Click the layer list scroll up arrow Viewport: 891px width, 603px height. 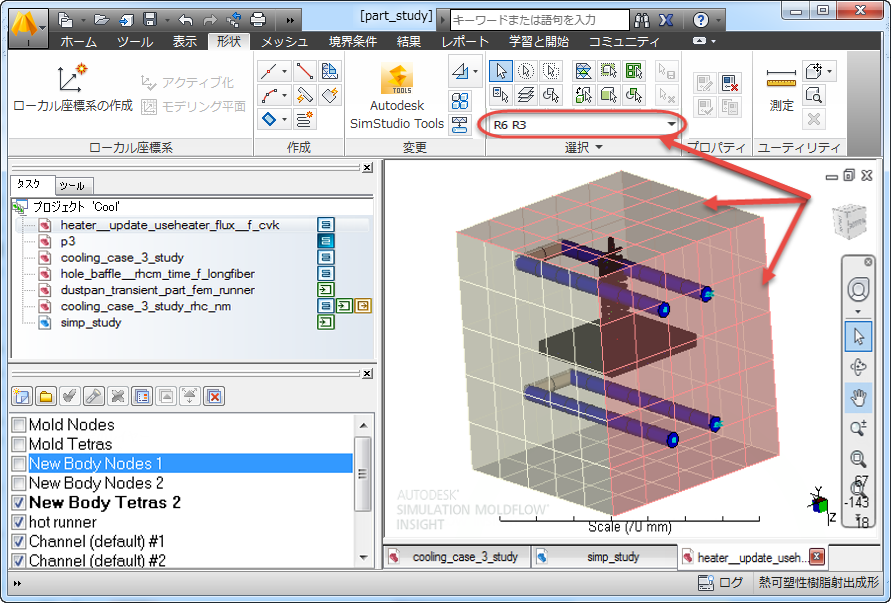pos(364,425)
